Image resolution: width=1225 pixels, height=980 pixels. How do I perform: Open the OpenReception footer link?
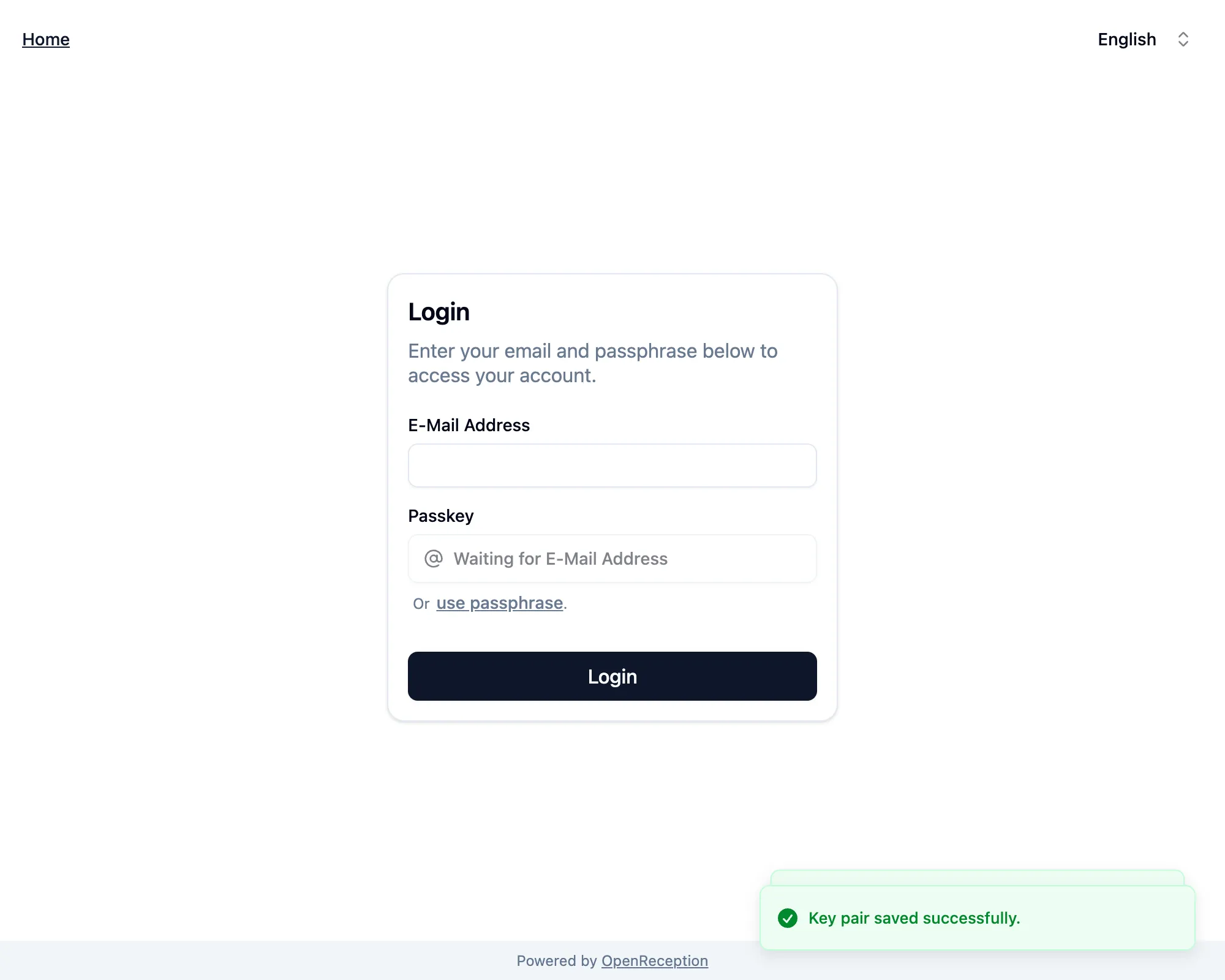click(x=654, y=961)
